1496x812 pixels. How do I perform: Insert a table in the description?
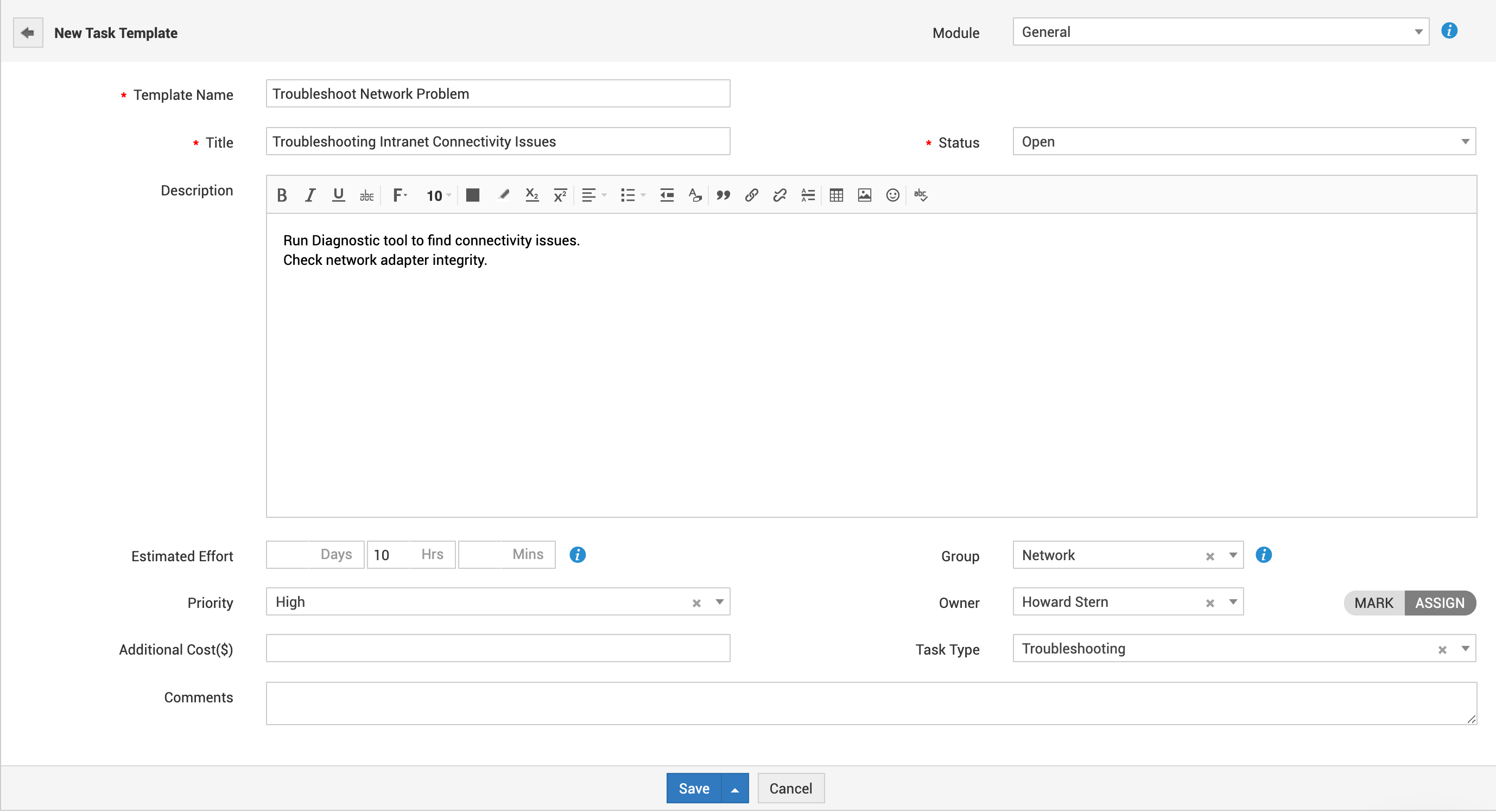(x=836, y=195)
